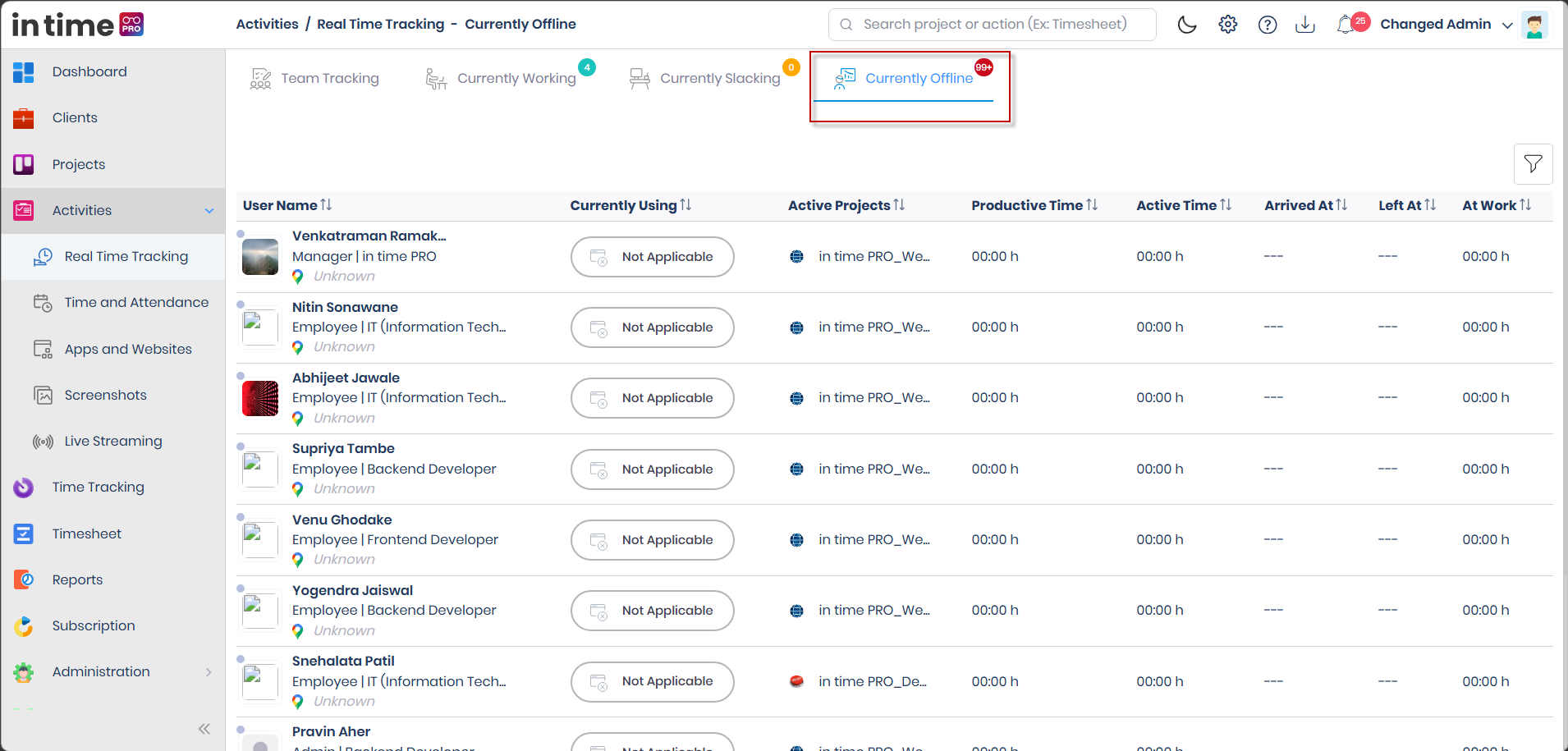
Task: Open the filter funnel icon
Action: (1533, 164)
